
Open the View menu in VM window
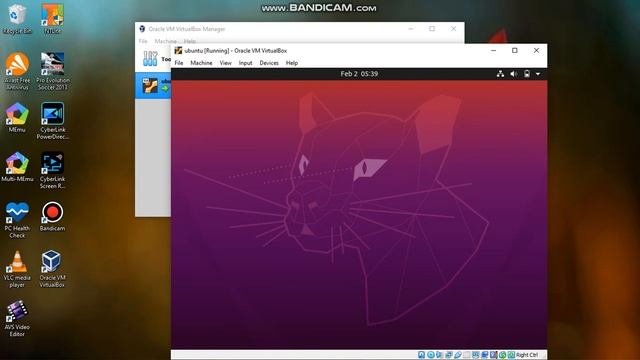(x=225, y=63)
